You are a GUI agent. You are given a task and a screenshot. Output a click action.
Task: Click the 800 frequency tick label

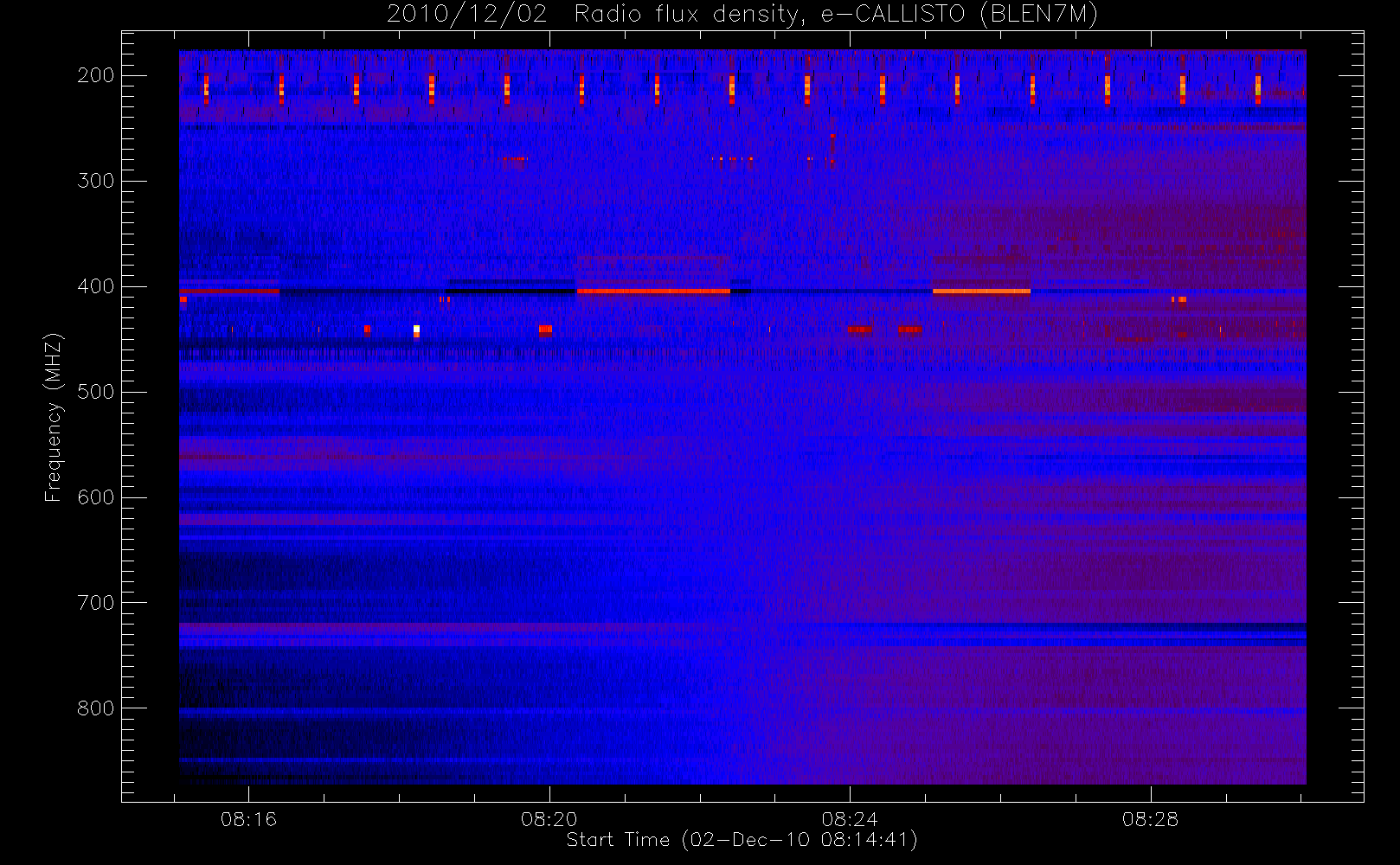[x=96, y=708]
